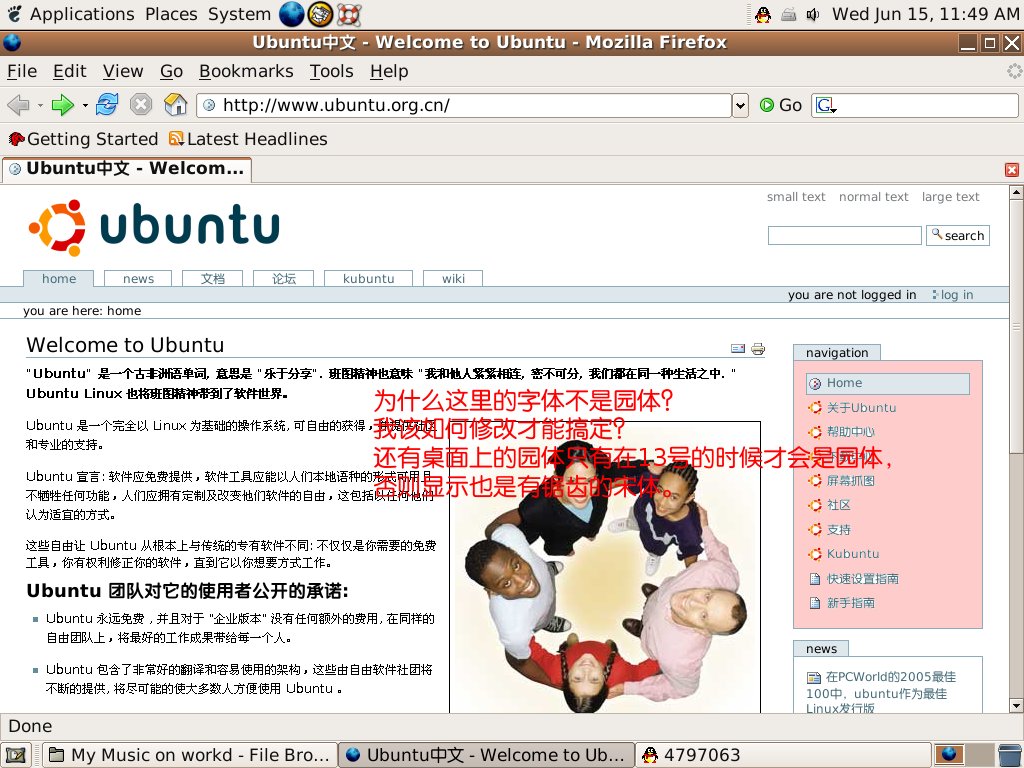
Task: Open the PCWorld 2005 news item
Action: click(x=881, y=692)
